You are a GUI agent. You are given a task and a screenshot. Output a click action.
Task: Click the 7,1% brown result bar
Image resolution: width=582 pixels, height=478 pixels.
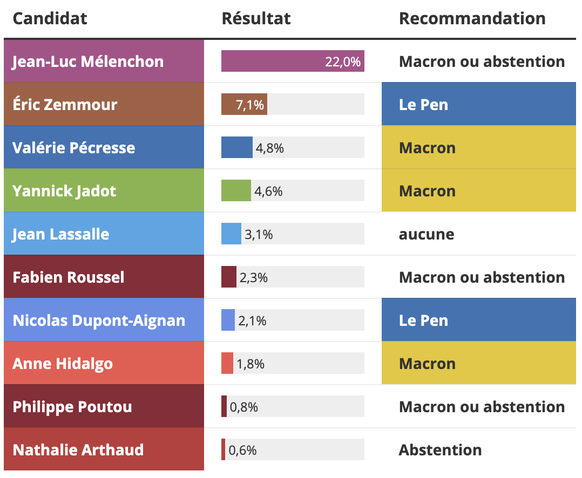tap(244, 104)
